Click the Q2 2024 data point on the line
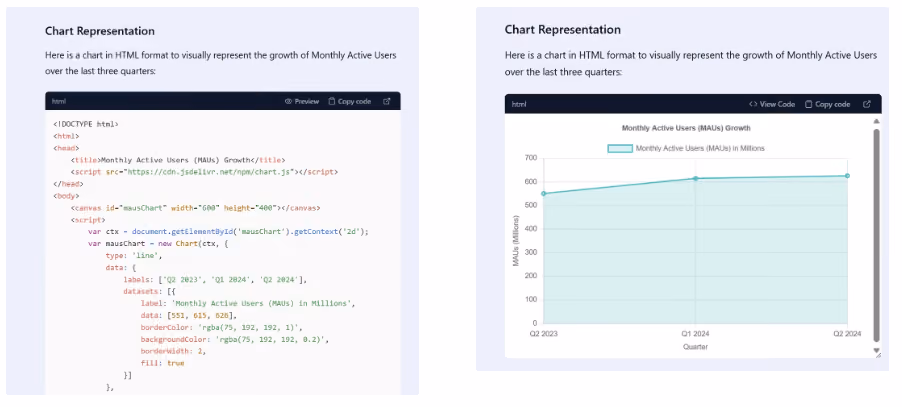Image resolution: width=902 pixels, height=407 pixels. (x=847, y=176)
